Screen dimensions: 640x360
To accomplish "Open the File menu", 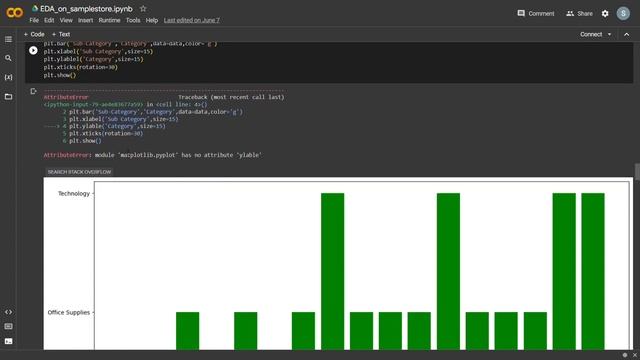I will [x=34, y=20].
